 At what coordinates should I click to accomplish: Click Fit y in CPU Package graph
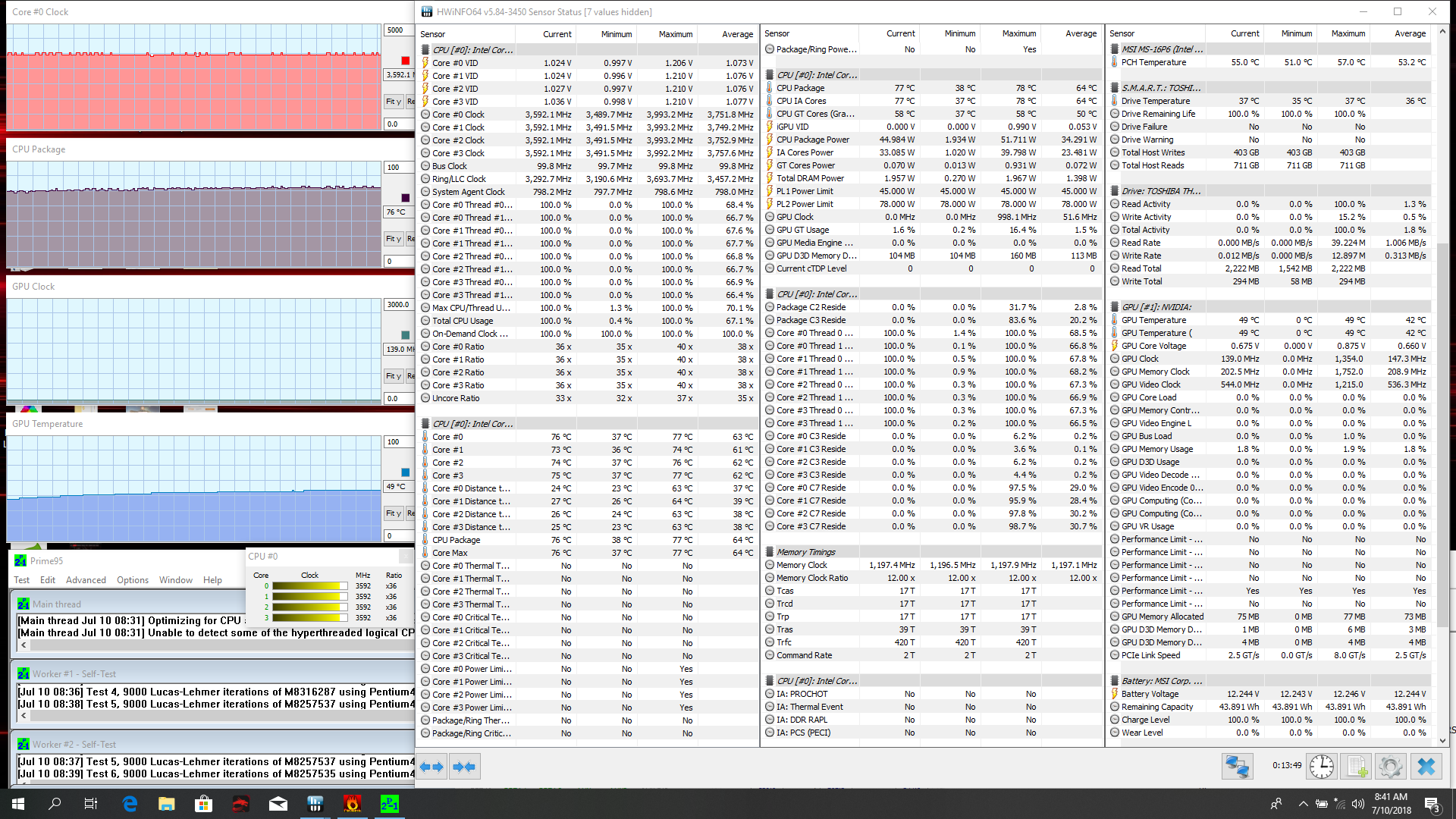[394, 239]
